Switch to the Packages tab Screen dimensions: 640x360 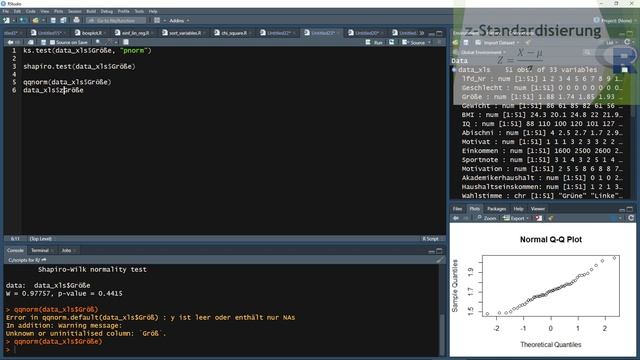coord(496,209)
